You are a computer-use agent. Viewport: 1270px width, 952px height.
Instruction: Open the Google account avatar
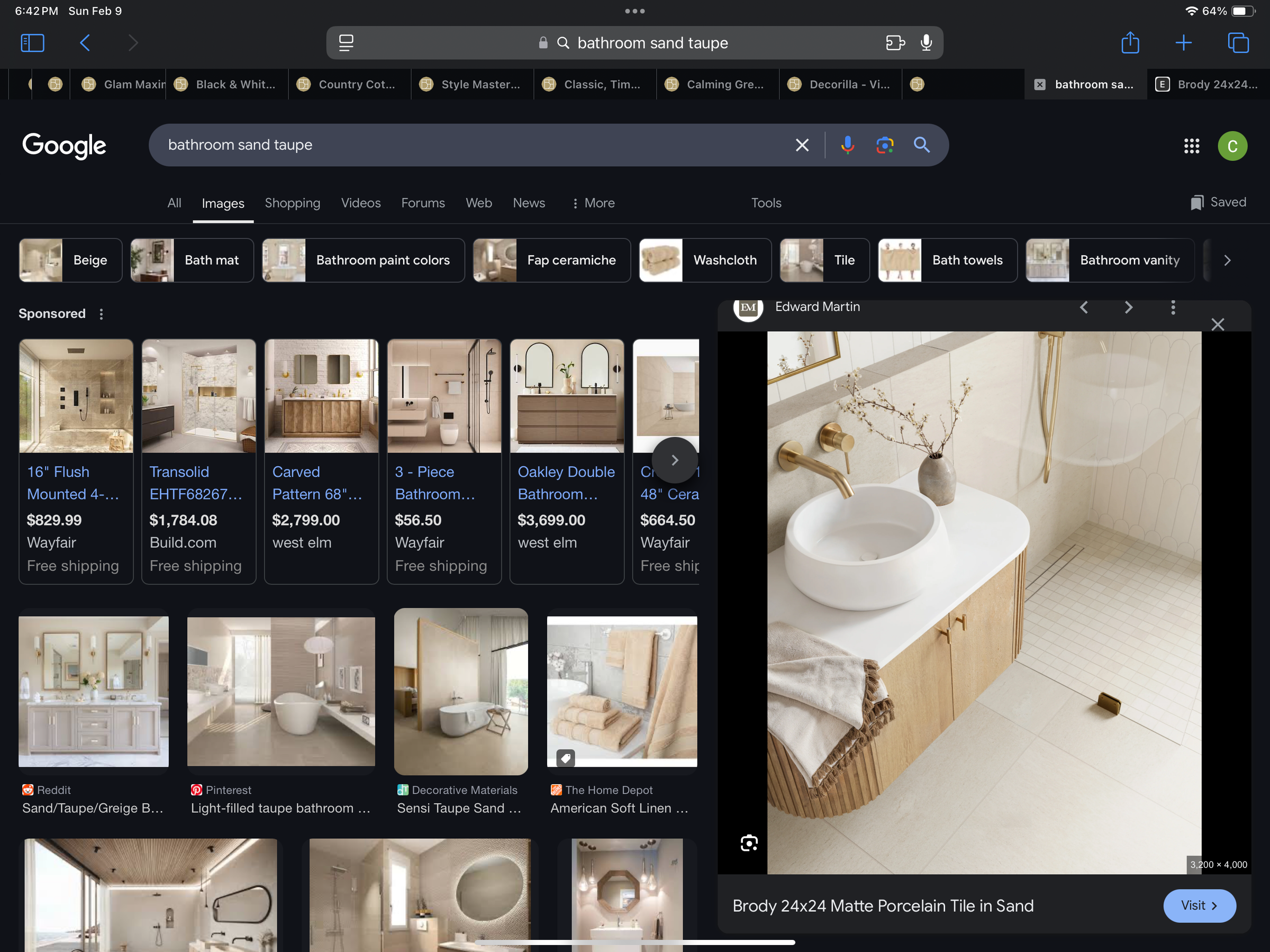(1232, 146)
